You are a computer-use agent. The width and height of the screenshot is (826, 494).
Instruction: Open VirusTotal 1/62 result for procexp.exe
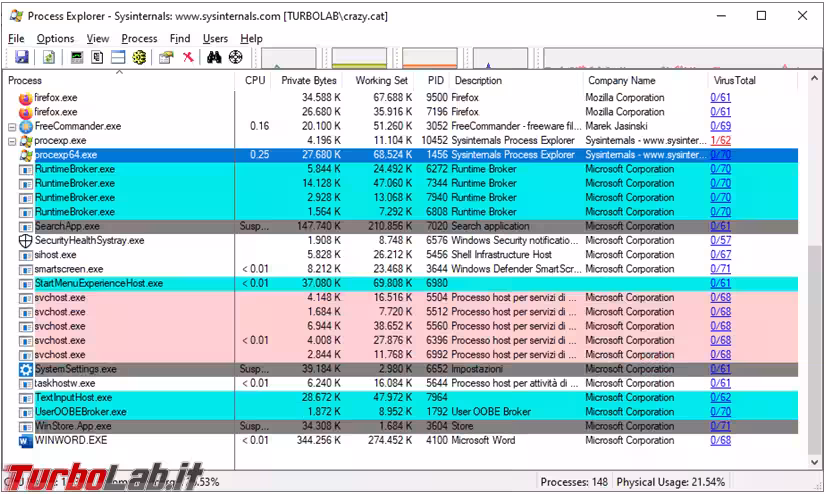click(x=720, y=141)
